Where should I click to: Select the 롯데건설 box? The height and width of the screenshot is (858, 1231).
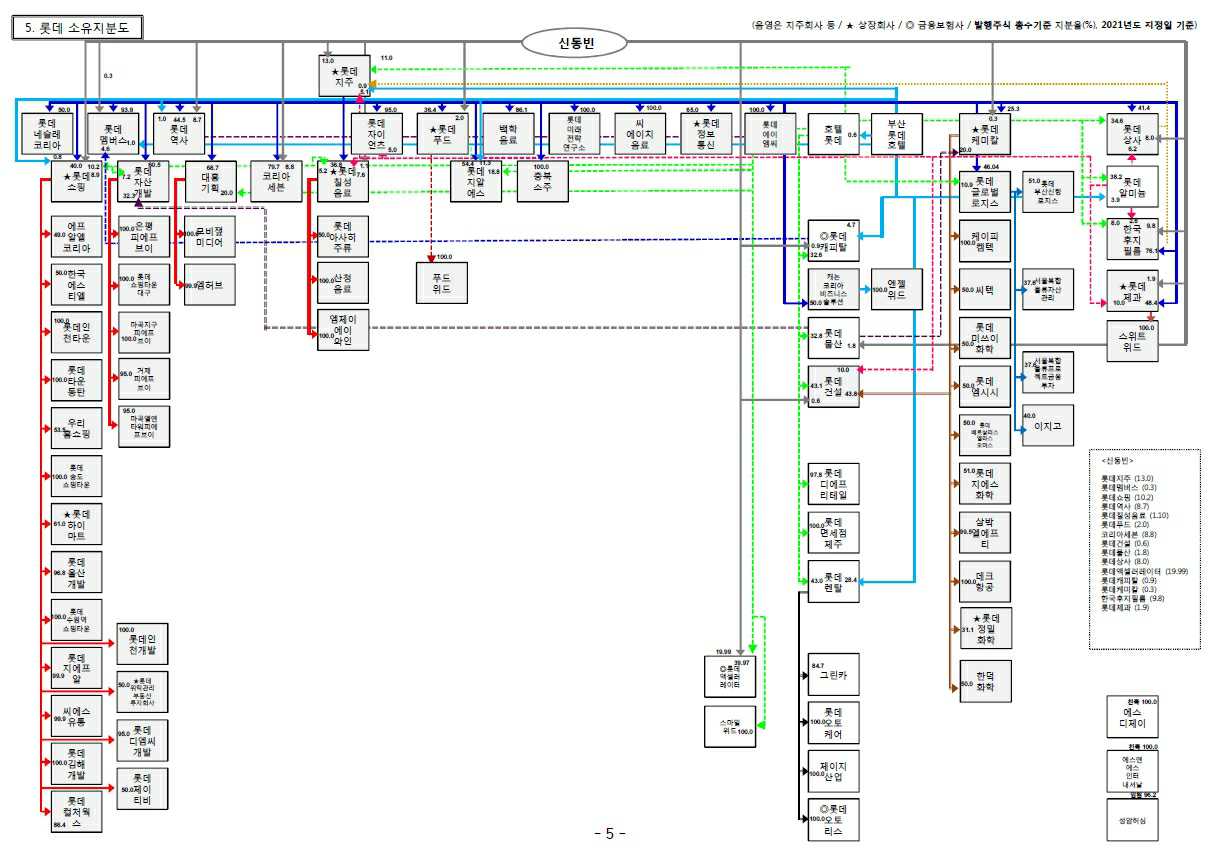click(x=834, y=386)
